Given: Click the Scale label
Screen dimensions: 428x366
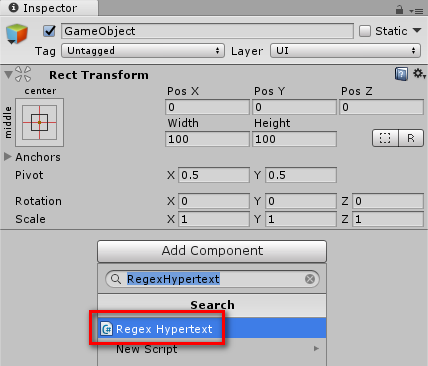Looking at the screenshot, I should pyautogui.click(x=30, y=219).
